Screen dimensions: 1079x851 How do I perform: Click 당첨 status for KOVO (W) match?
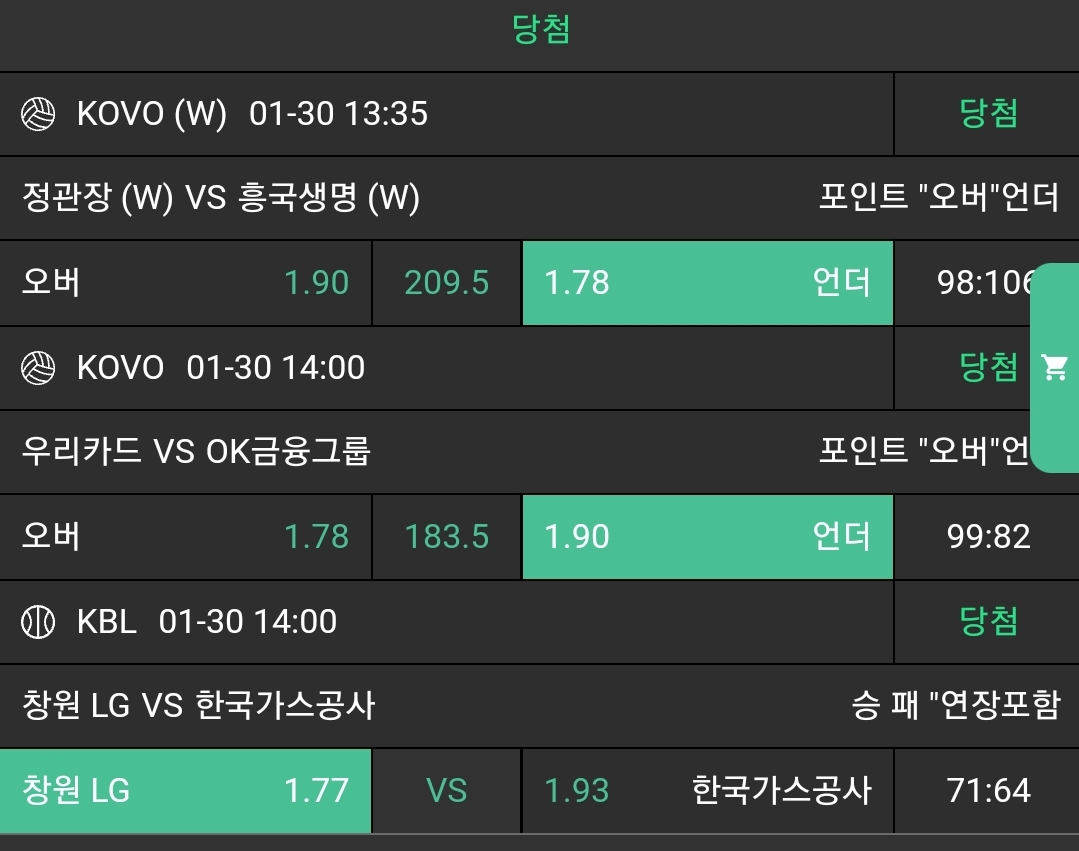988,114
